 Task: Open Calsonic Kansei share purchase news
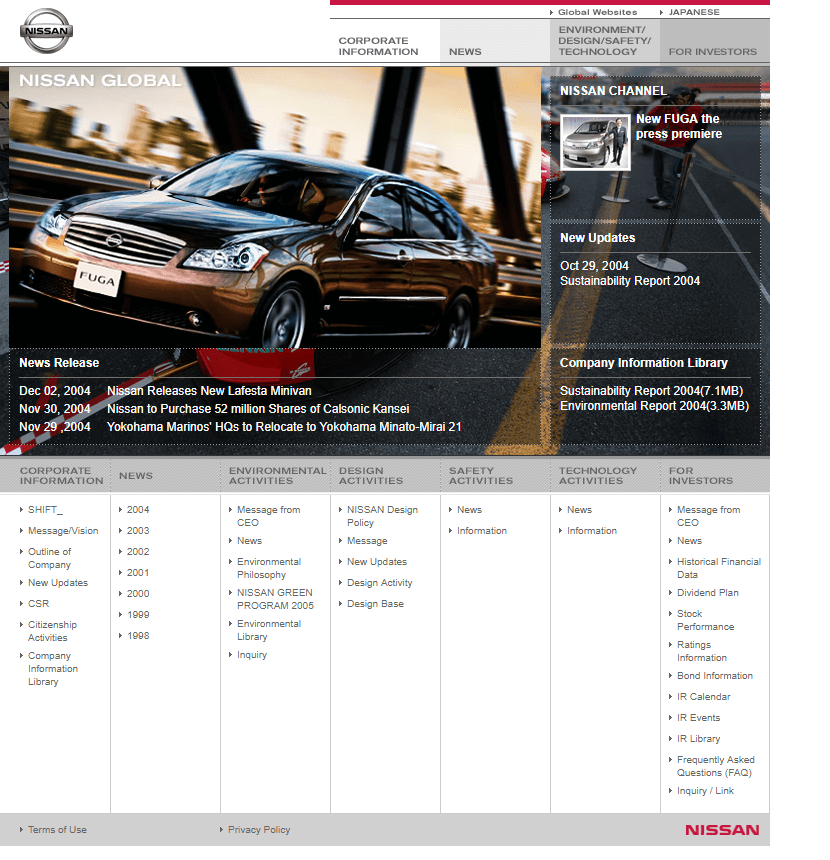258,409
